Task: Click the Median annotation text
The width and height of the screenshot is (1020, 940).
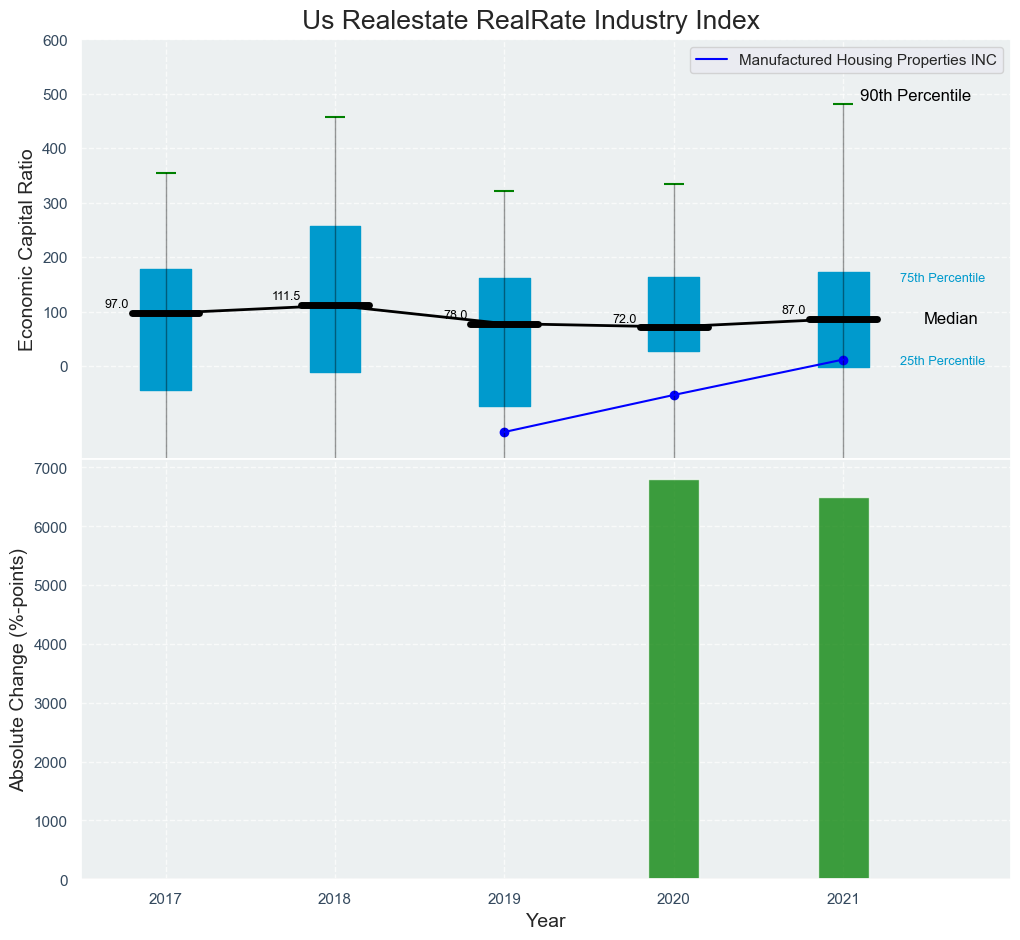Action: coord(950,319)
